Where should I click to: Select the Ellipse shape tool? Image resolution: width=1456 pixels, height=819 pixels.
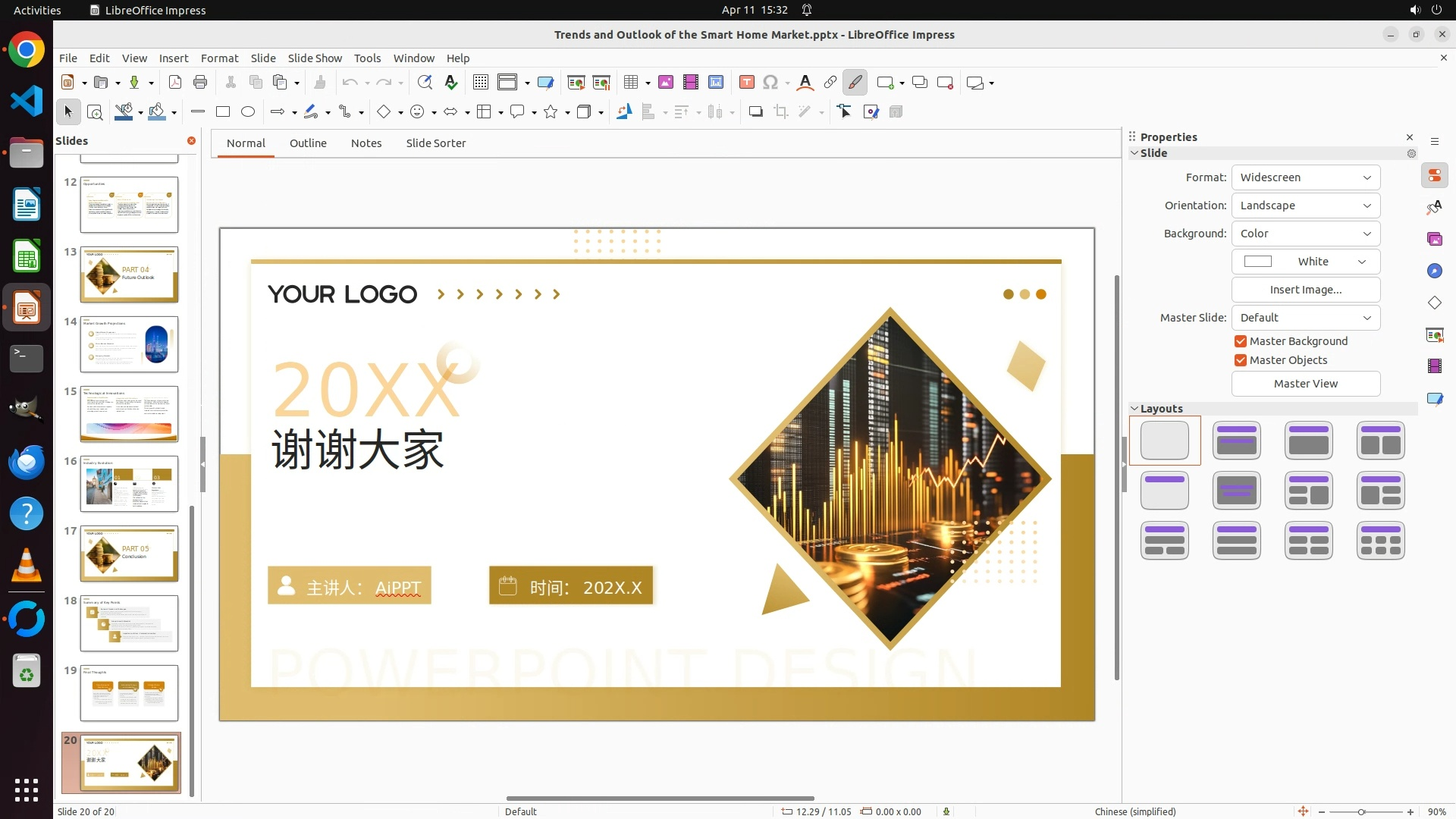tap(248, 112)
